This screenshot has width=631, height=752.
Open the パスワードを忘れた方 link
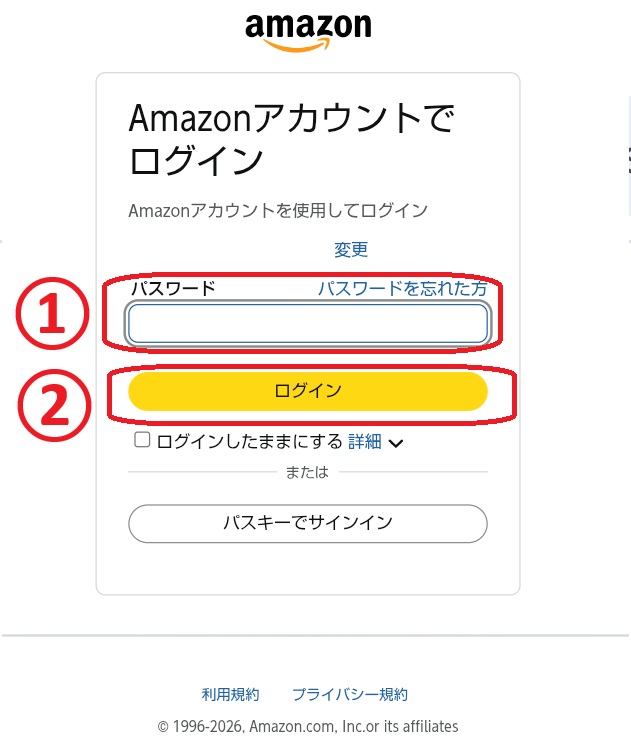tap(402, 288)
